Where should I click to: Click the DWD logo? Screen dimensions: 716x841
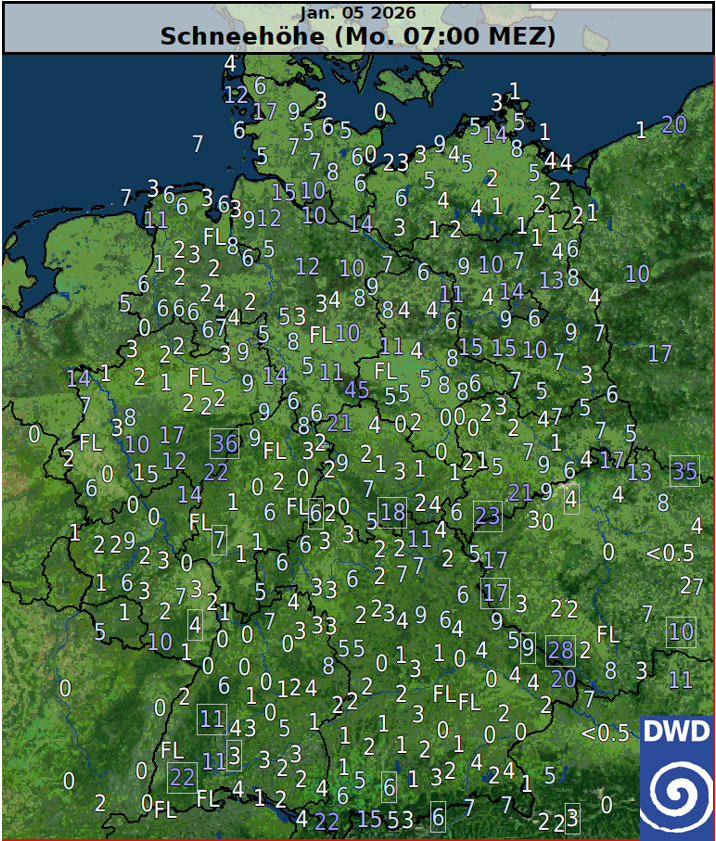tap(676, 777)
